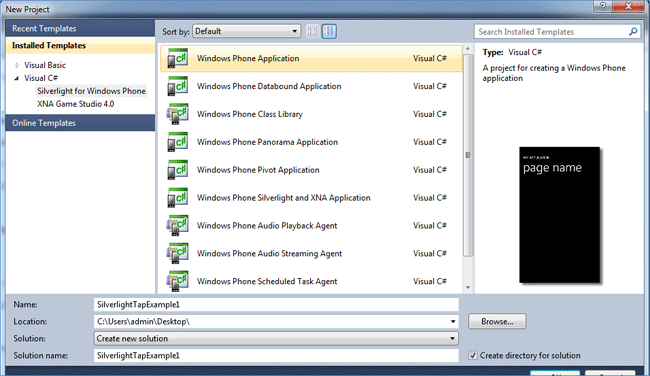Click the search magnifier icon
Image resolution: width=650 pixels, height=376 pixels.
click(633, 32)
